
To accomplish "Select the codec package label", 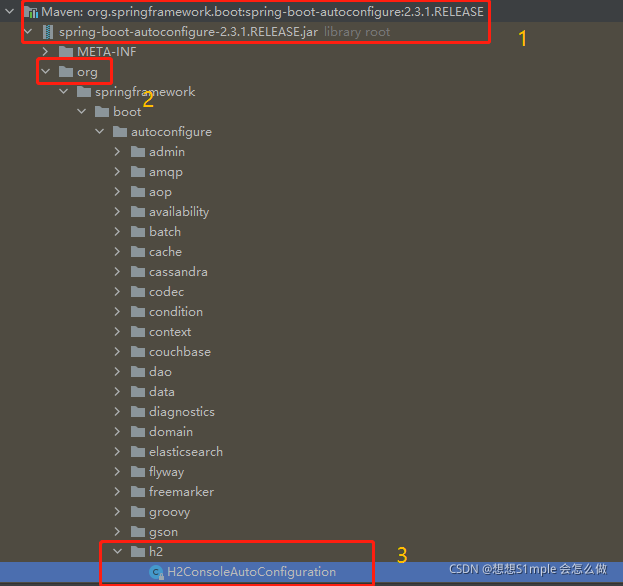I will [166, 292].
